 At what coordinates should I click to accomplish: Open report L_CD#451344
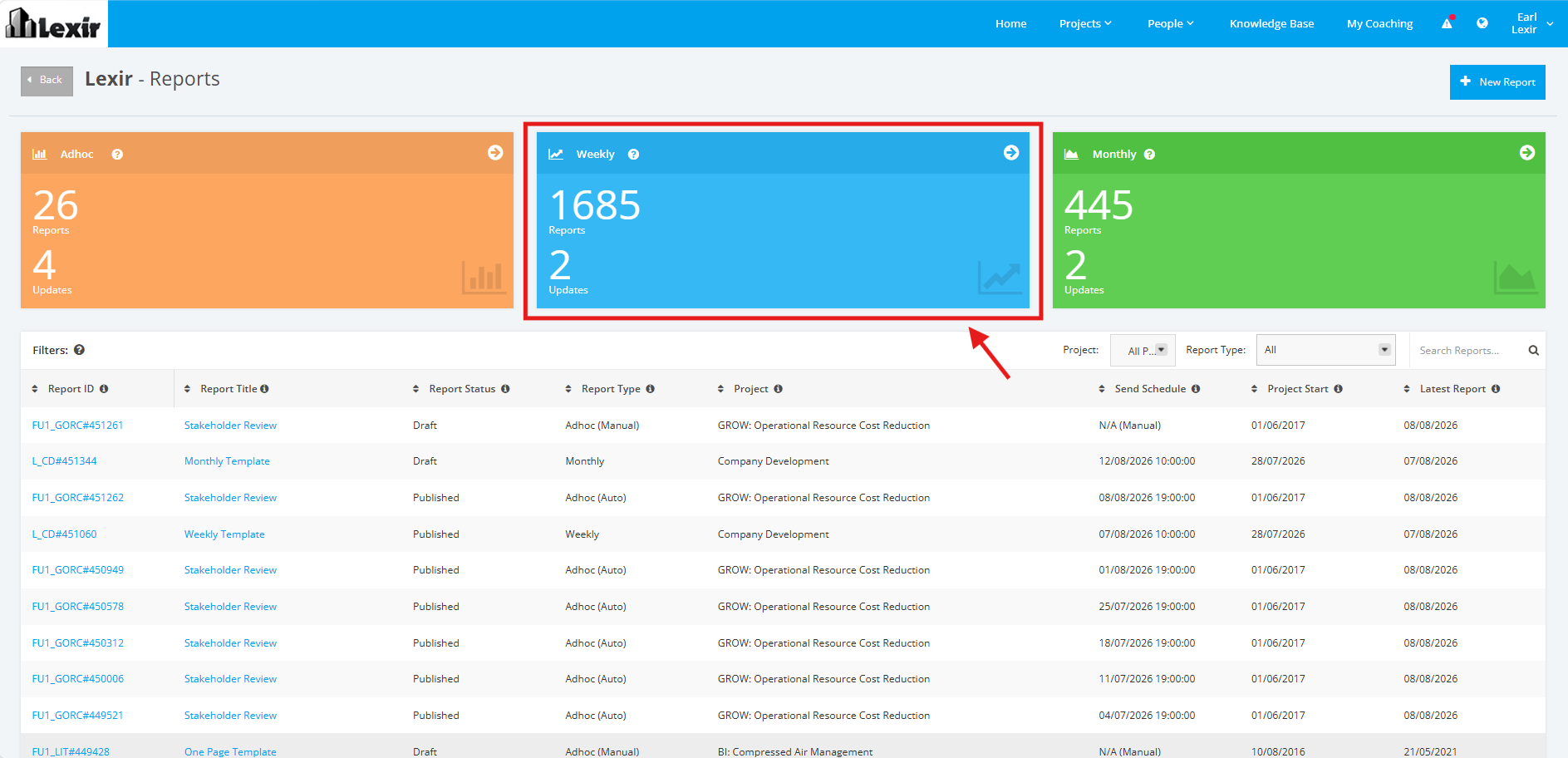pyautogui.click(x=64, y=461)
